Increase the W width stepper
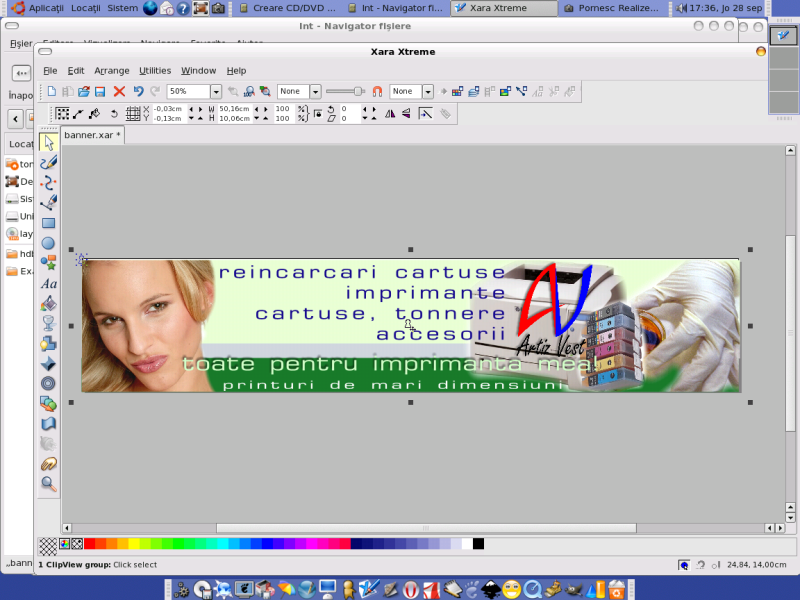Image resolution: width=800 pixels, height=600 pixels. pos(265,109)
